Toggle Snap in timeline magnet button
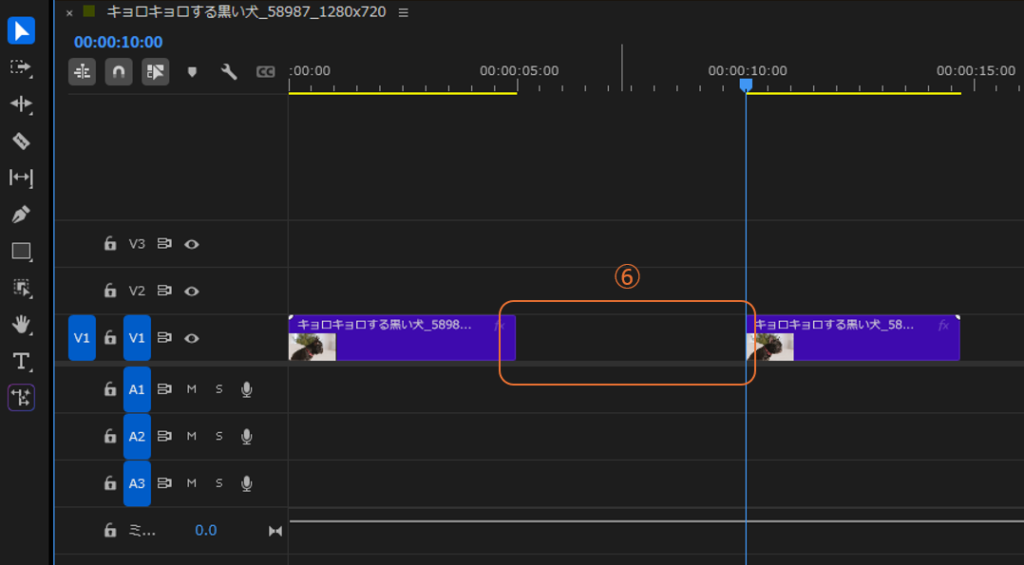The width and height of the screenshot is (1024, 565). tap(118, 72)
